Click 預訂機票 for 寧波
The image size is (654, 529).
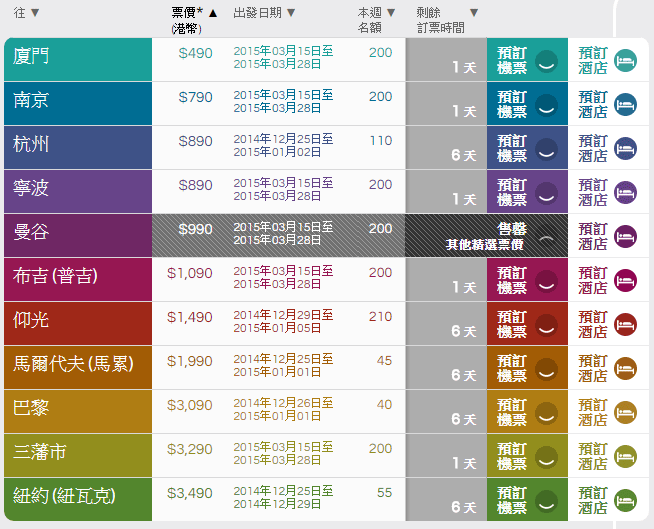click(x=512, y=193)
